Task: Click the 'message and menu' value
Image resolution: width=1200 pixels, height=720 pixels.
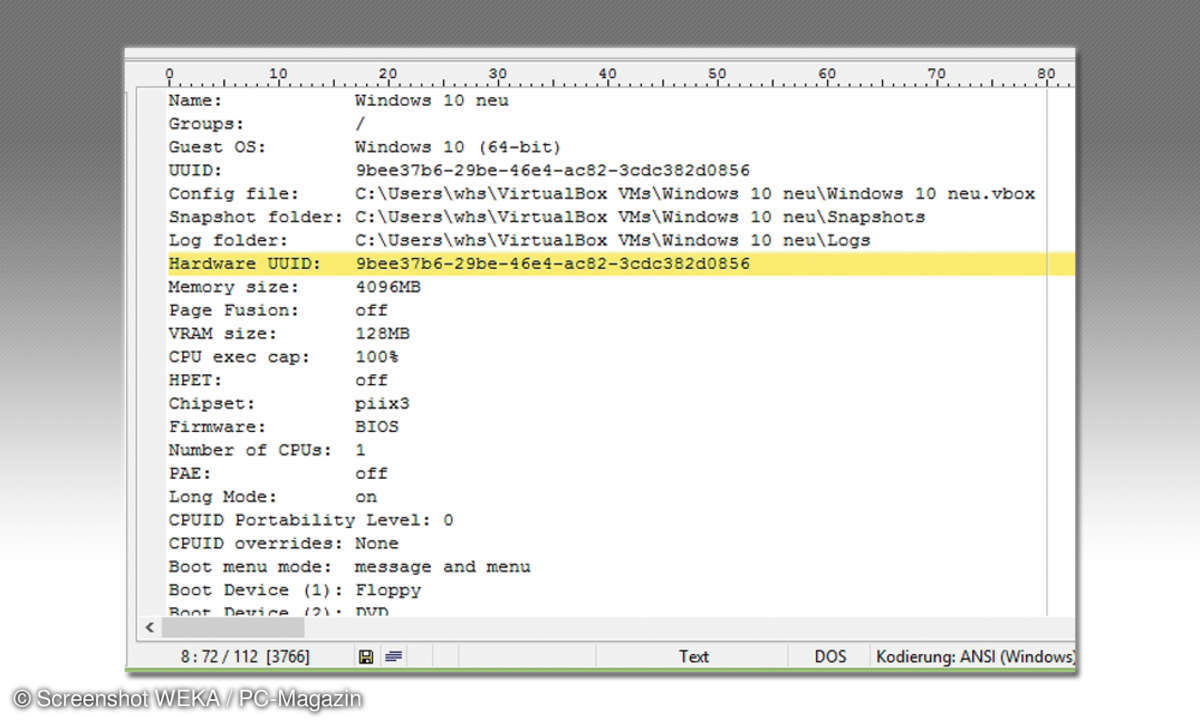Action: pyautogui.click(x=443, y=567)
